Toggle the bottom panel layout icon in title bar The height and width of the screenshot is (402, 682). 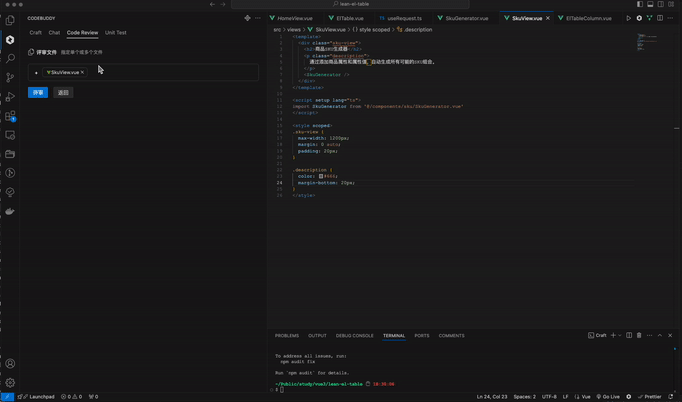650,4
